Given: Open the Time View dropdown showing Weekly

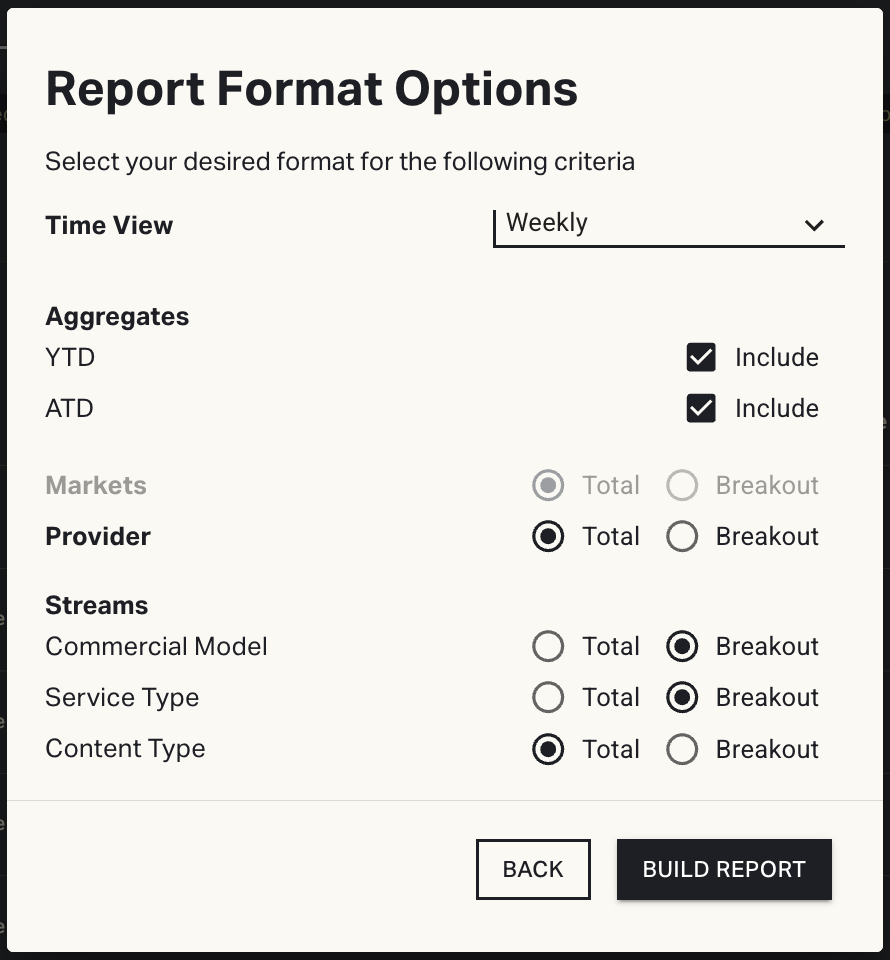Looking at the screenshot, I should tap(668, 224).
